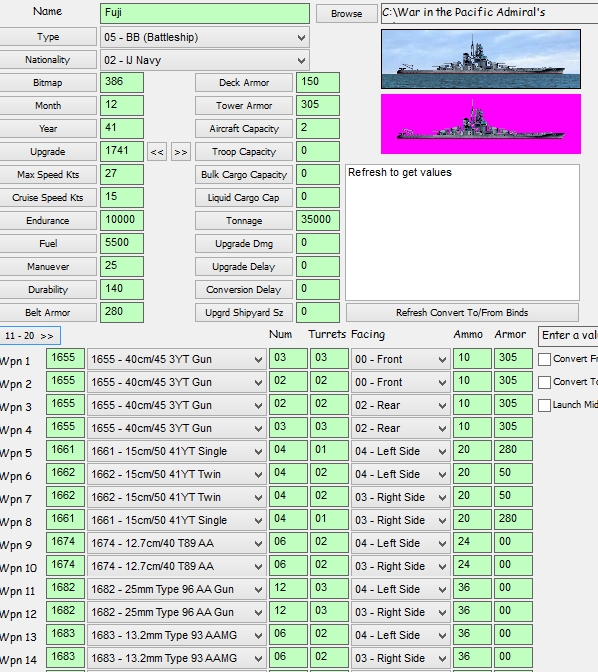
Task: Click the Liquid Cargo Cap label button
Action: point(244,198)
